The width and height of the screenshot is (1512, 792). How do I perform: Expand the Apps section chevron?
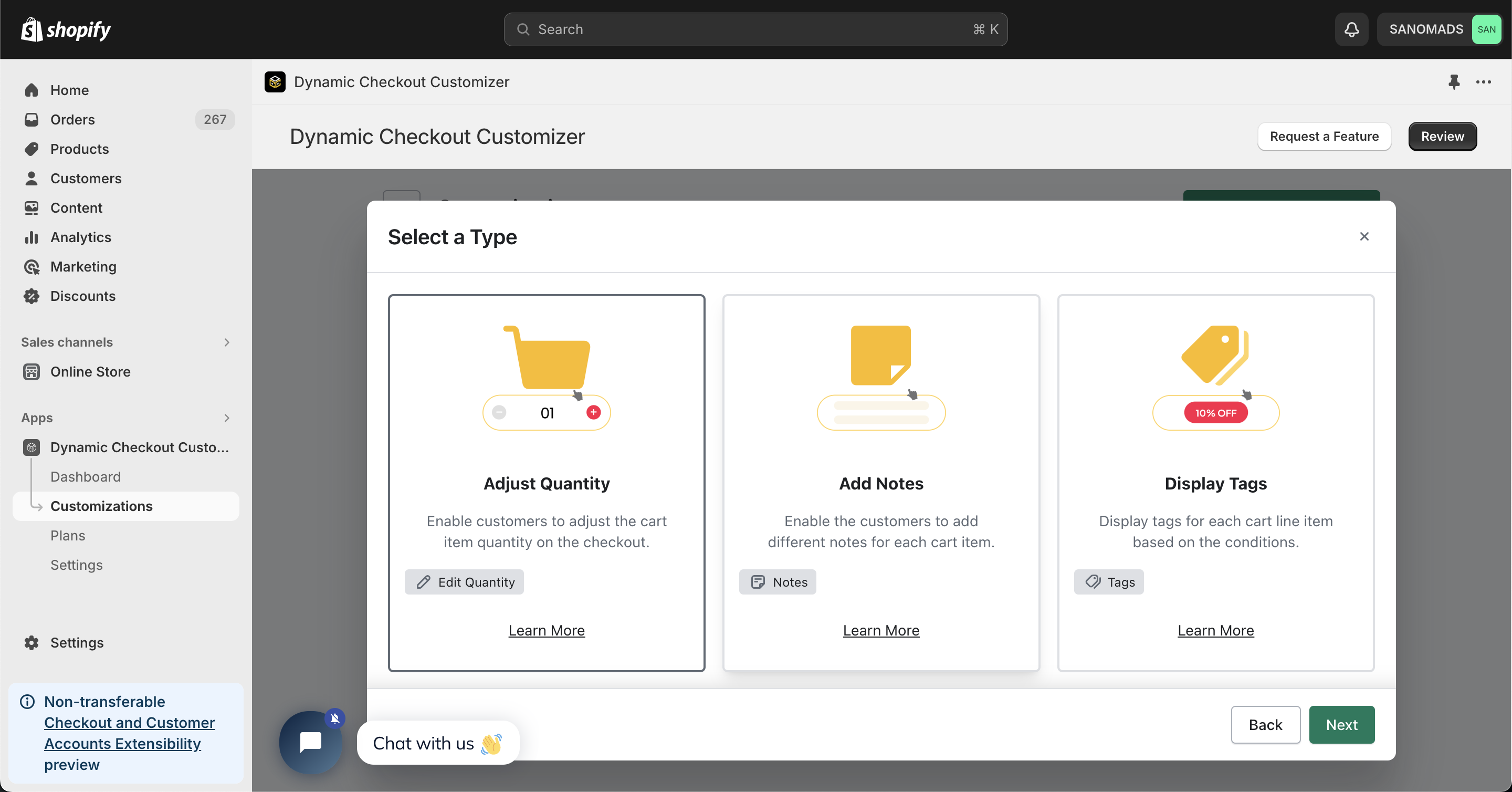(227, 418)
